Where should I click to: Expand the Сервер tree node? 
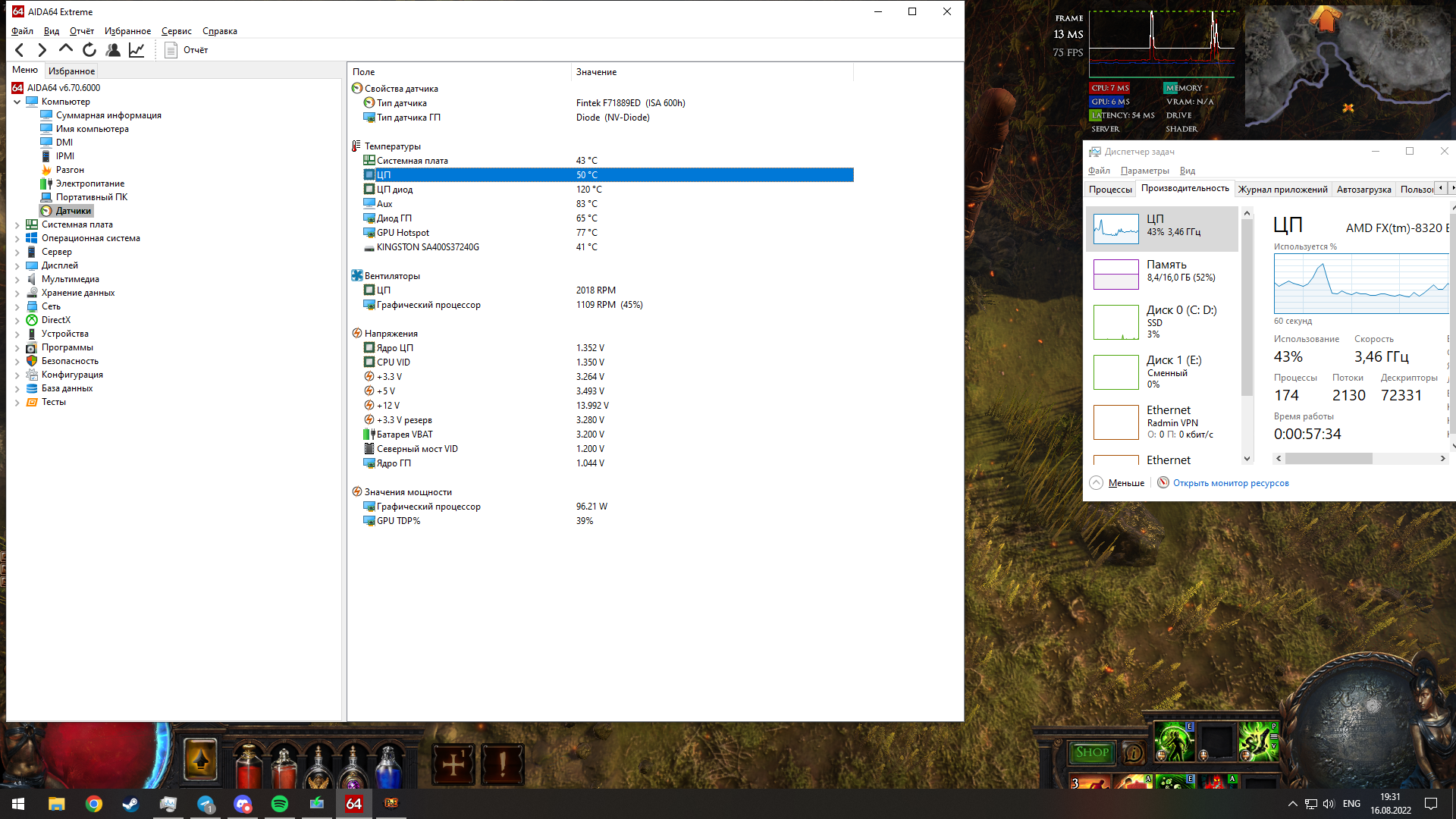(17, 252)
